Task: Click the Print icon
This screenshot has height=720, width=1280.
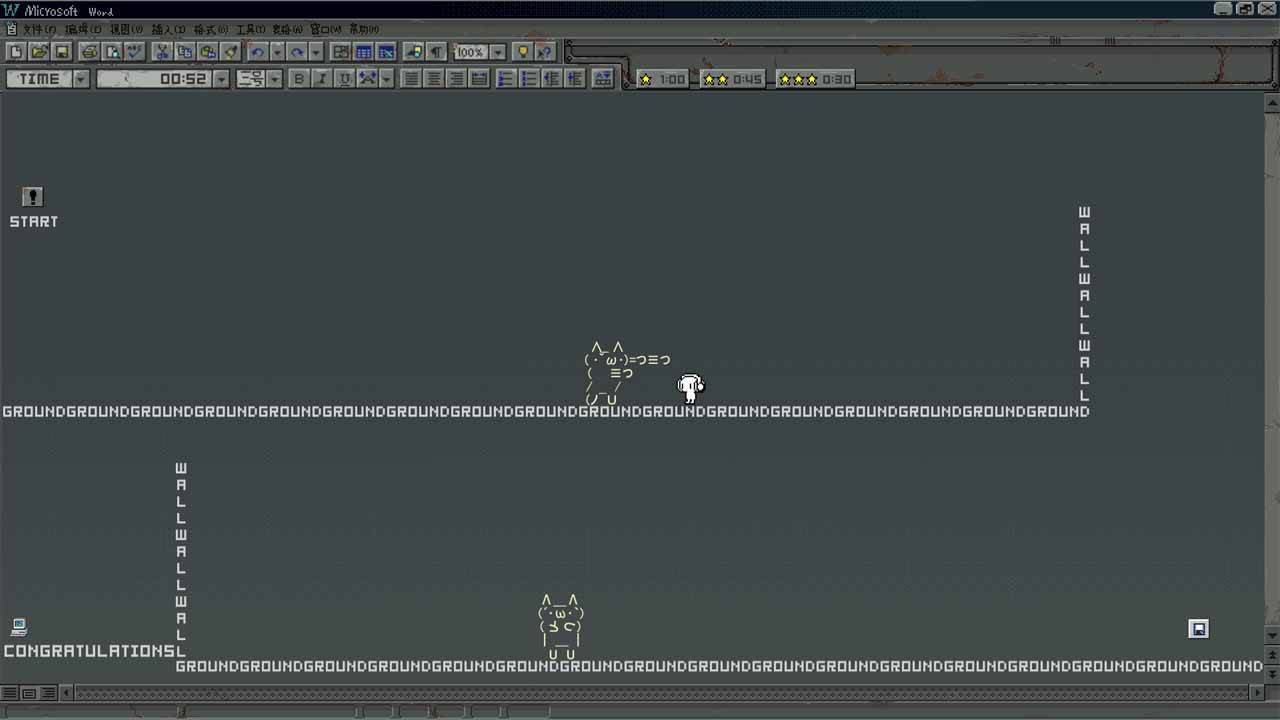Action: point(90,52)
